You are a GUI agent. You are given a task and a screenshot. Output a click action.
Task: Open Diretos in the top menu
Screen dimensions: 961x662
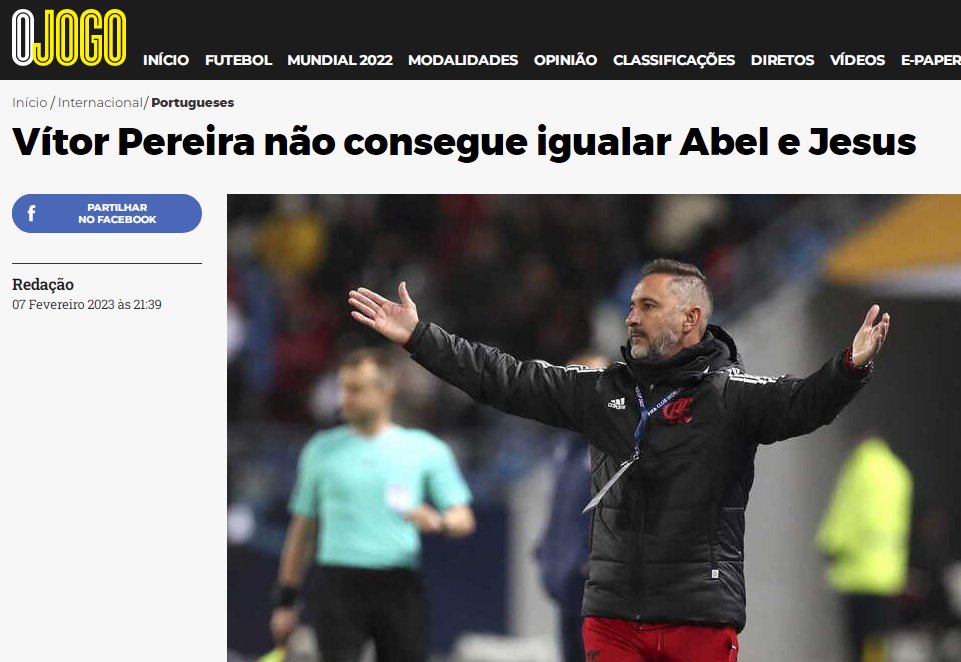pyautogui.click(x=782, y=60)
